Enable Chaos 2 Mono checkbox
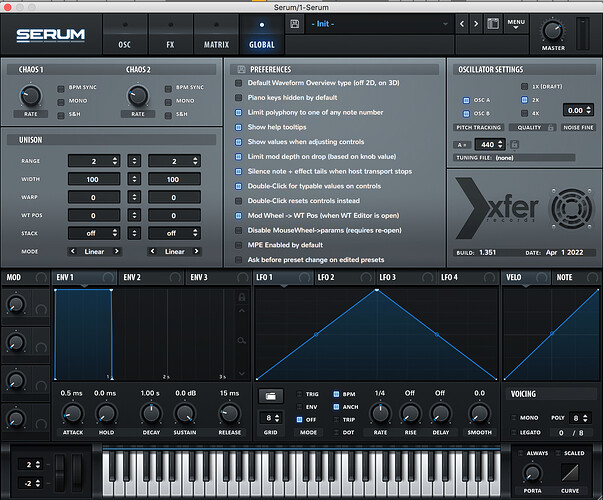 point(168,102)
